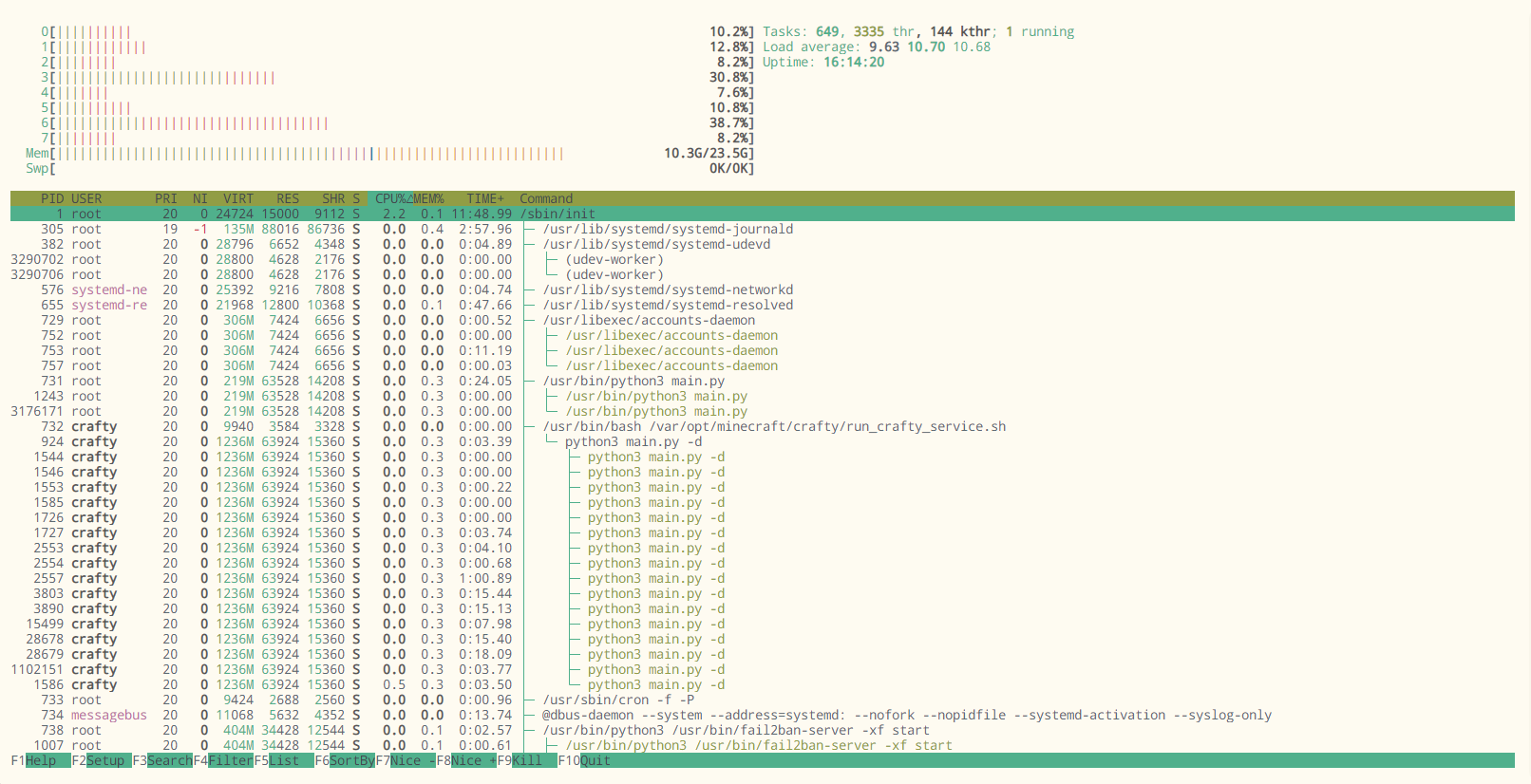This screenshot has height=784, width=1531.
Task: Click the 1 running tasks indicator
Action: [1040, 31]
